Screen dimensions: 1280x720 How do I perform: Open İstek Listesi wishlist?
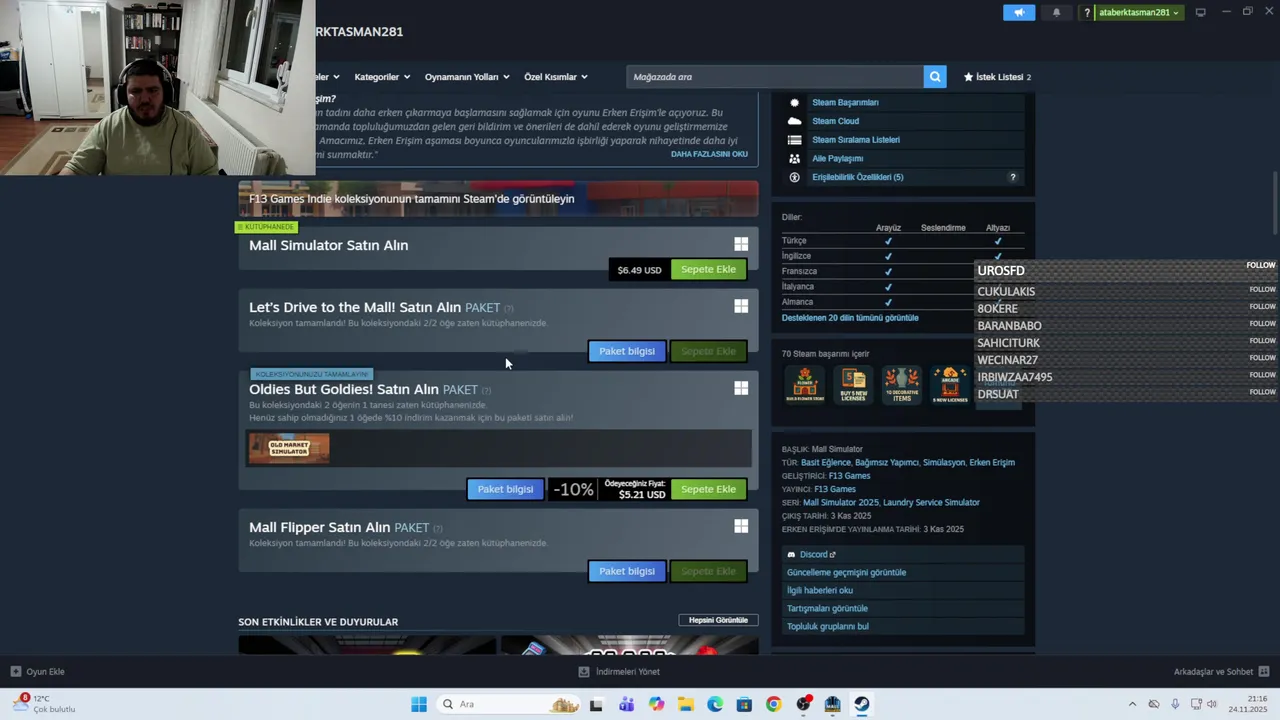coord(997,77)
